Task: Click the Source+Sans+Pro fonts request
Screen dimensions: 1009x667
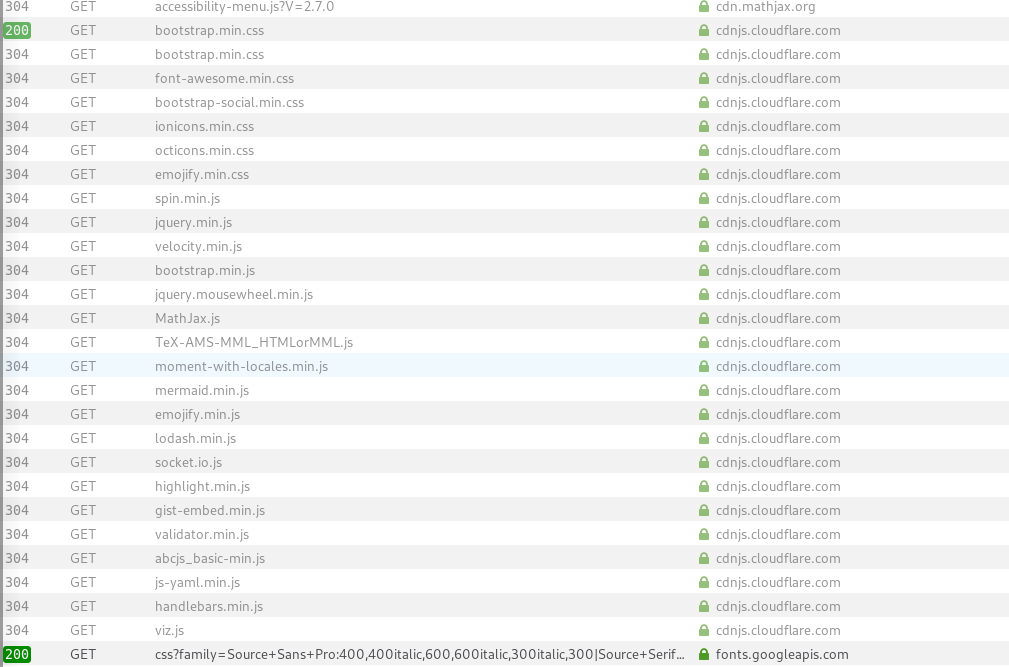Action: (x=420, y=654)
